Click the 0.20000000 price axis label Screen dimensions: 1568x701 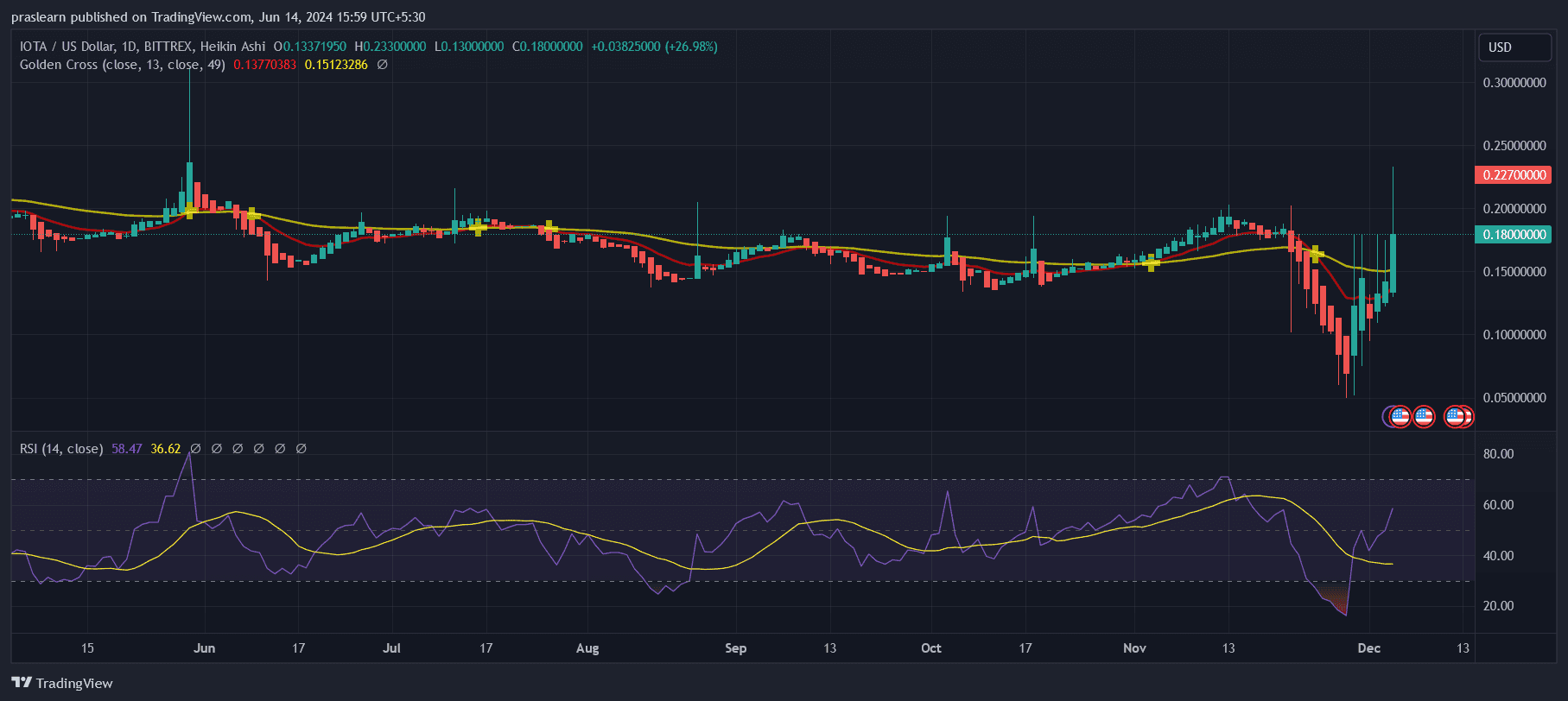(x=1514, y=209)
